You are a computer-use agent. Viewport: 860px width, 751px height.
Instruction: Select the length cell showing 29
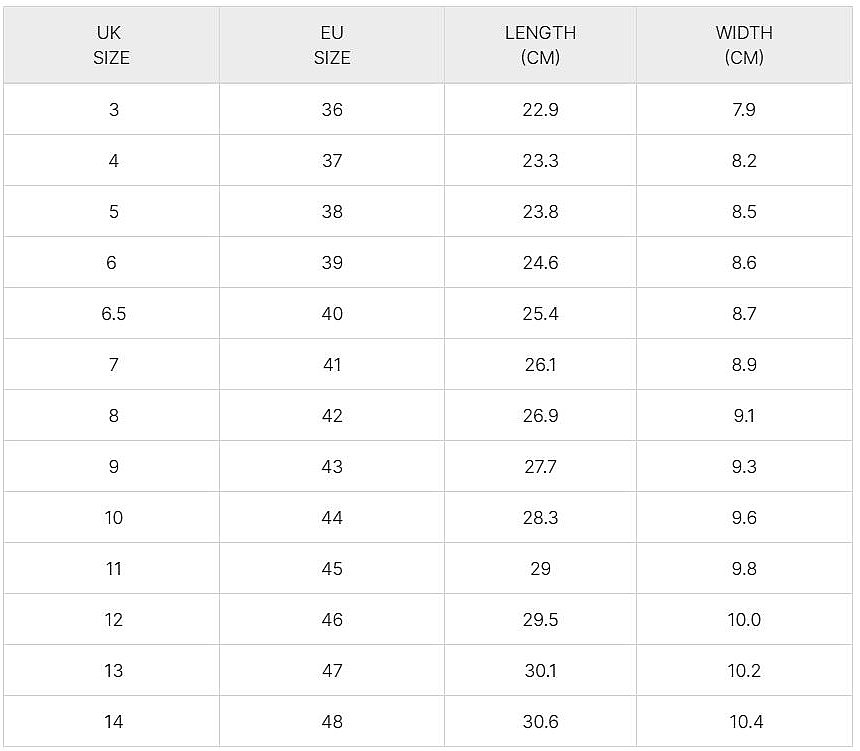[540, 568]
